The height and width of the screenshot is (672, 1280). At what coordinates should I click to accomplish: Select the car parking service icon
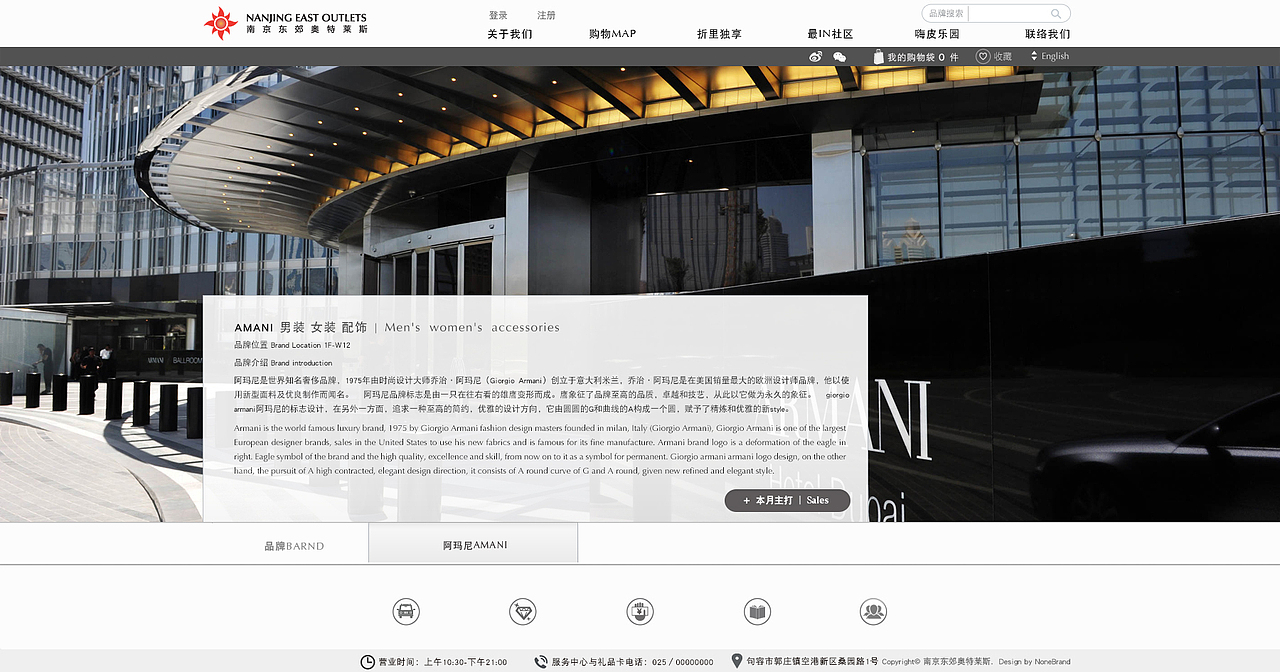tap(407, 611)
